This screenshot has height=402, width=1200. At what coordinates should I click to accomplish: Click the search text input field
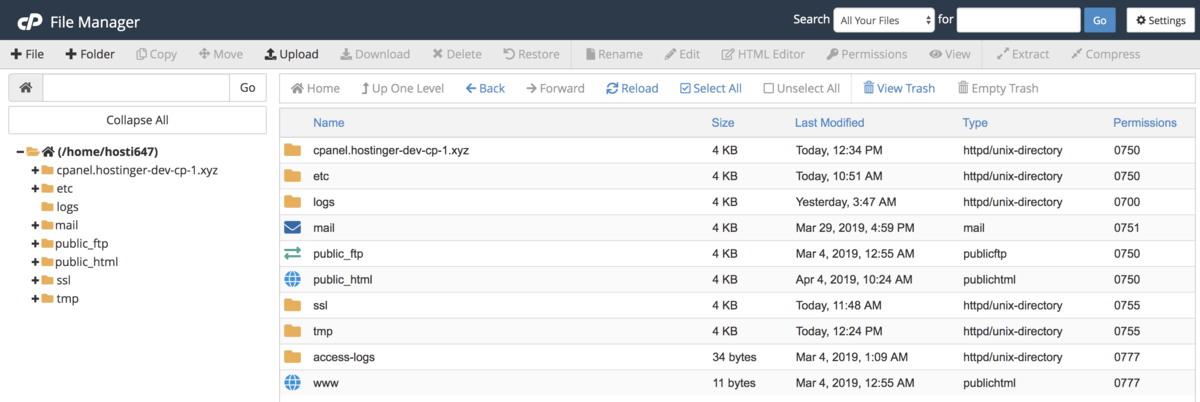point(1017,20)
